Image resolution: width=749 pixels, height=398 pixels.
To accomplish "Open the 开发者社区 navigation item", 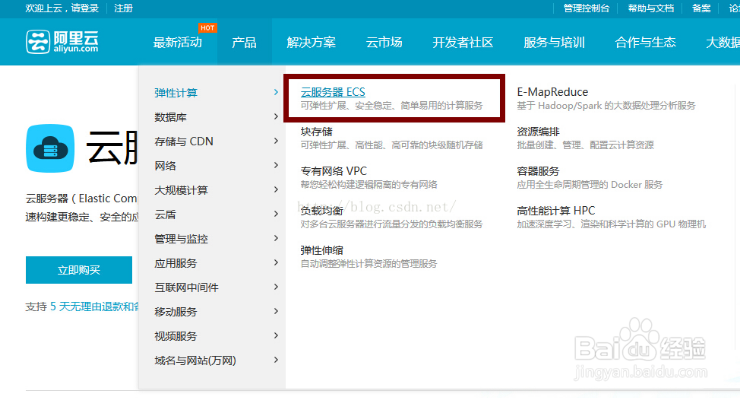I will tap(462, 43).
